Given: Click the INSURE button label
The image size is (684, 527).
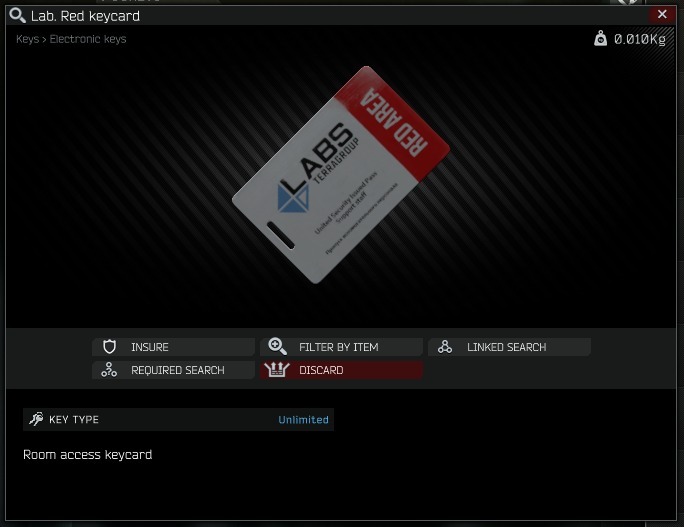Looking at the screenshot, I should 150,347.
